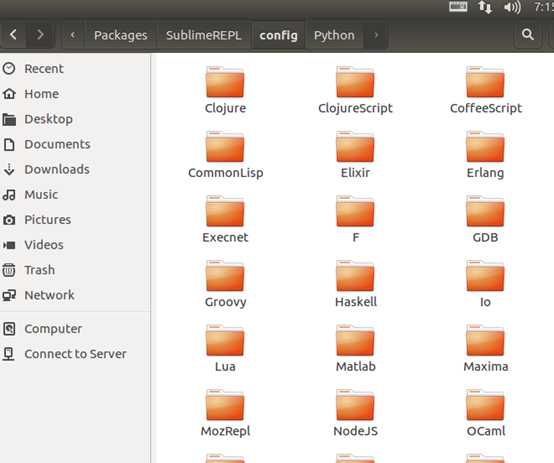
Task: Select config in the path bar
Action: pyautogui.click(x=278, y=35)
